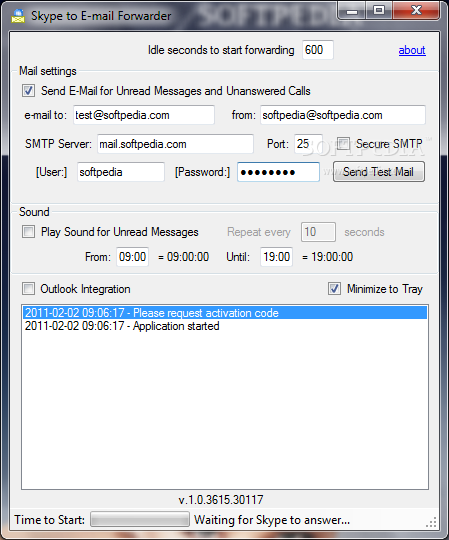
Task: Edit the Until time field 19:00
Action: (x=276, y=257)
